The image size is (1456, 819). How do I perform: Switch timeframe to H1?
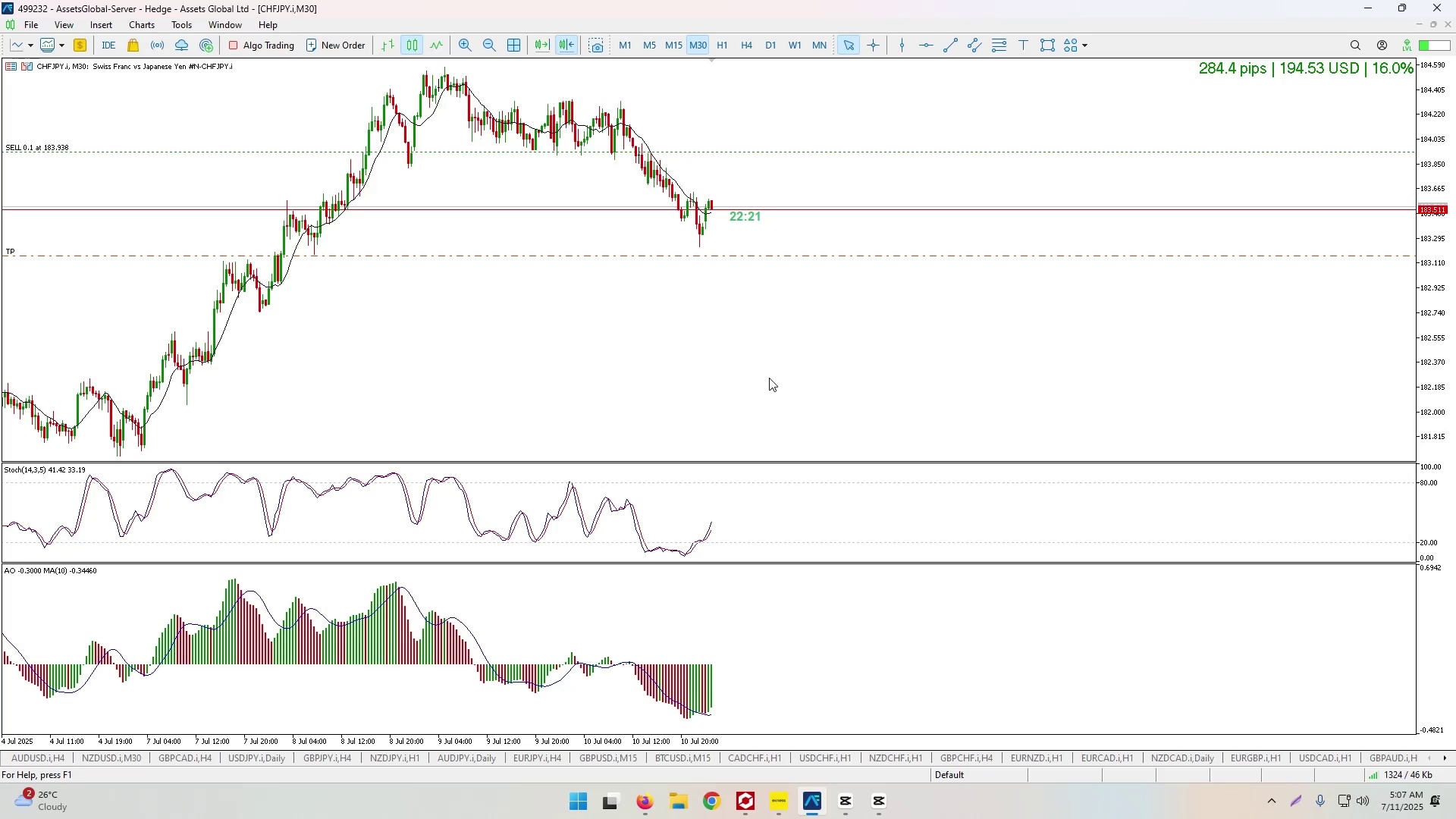(x=723, y=45)
